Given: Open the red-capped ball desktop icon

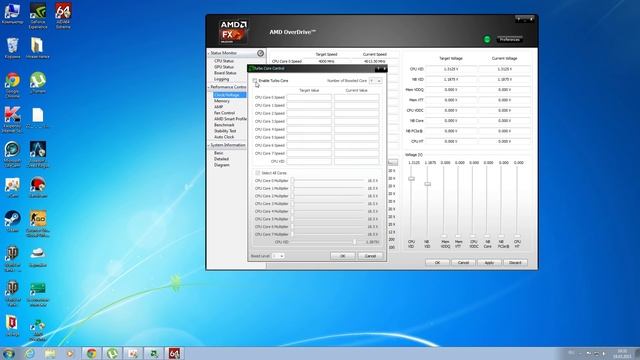Looking at the screenshot, I should (x=38, y=188).
